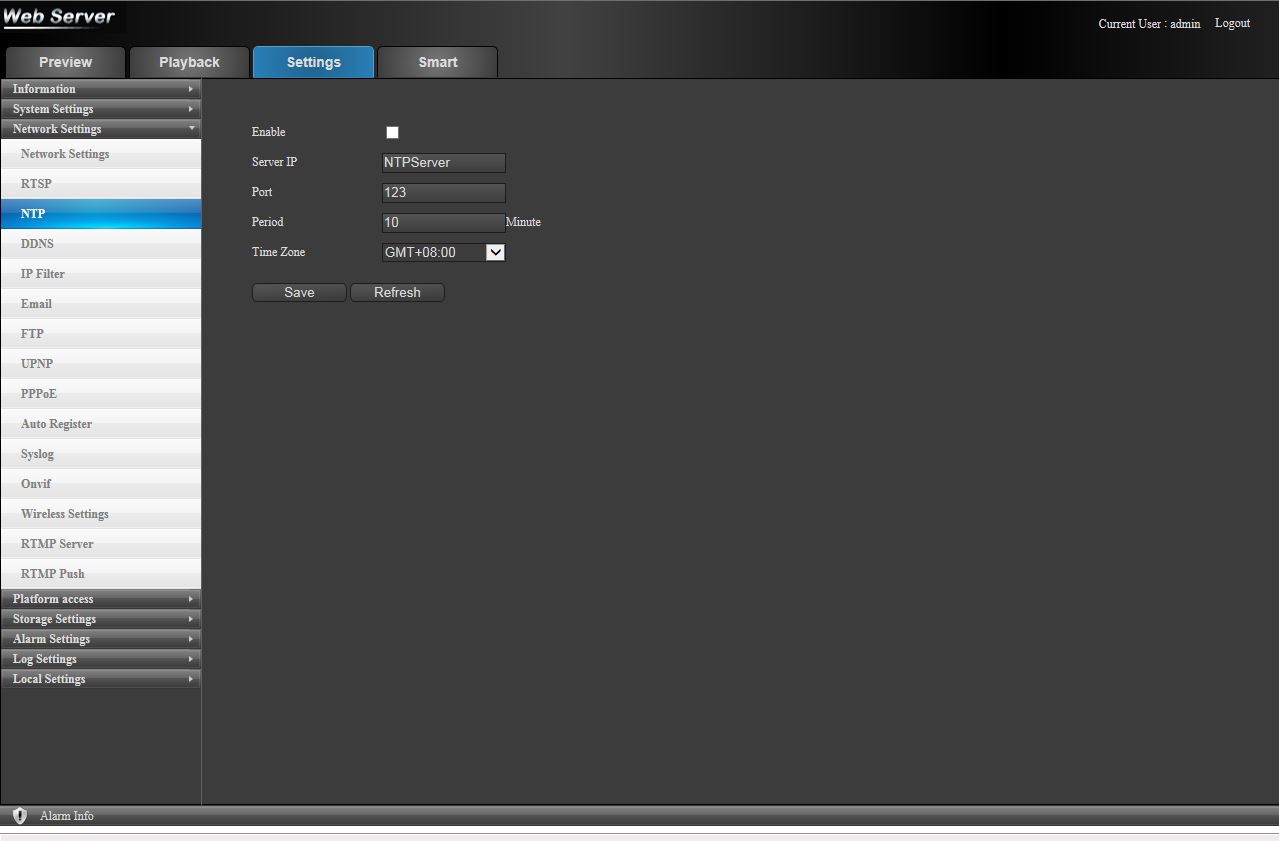The height and width of the screenshot is (841, 1279).
Task: Expand the Storage Settings section
Action: coord(100,619)
